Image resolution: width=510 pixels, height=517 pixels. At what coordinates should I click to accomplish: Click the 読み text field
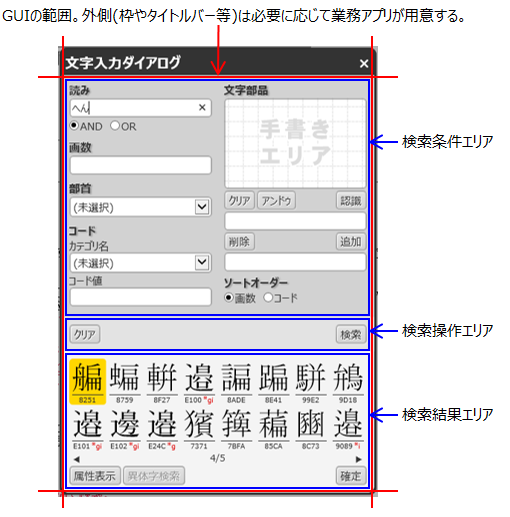tap(141, 108)
